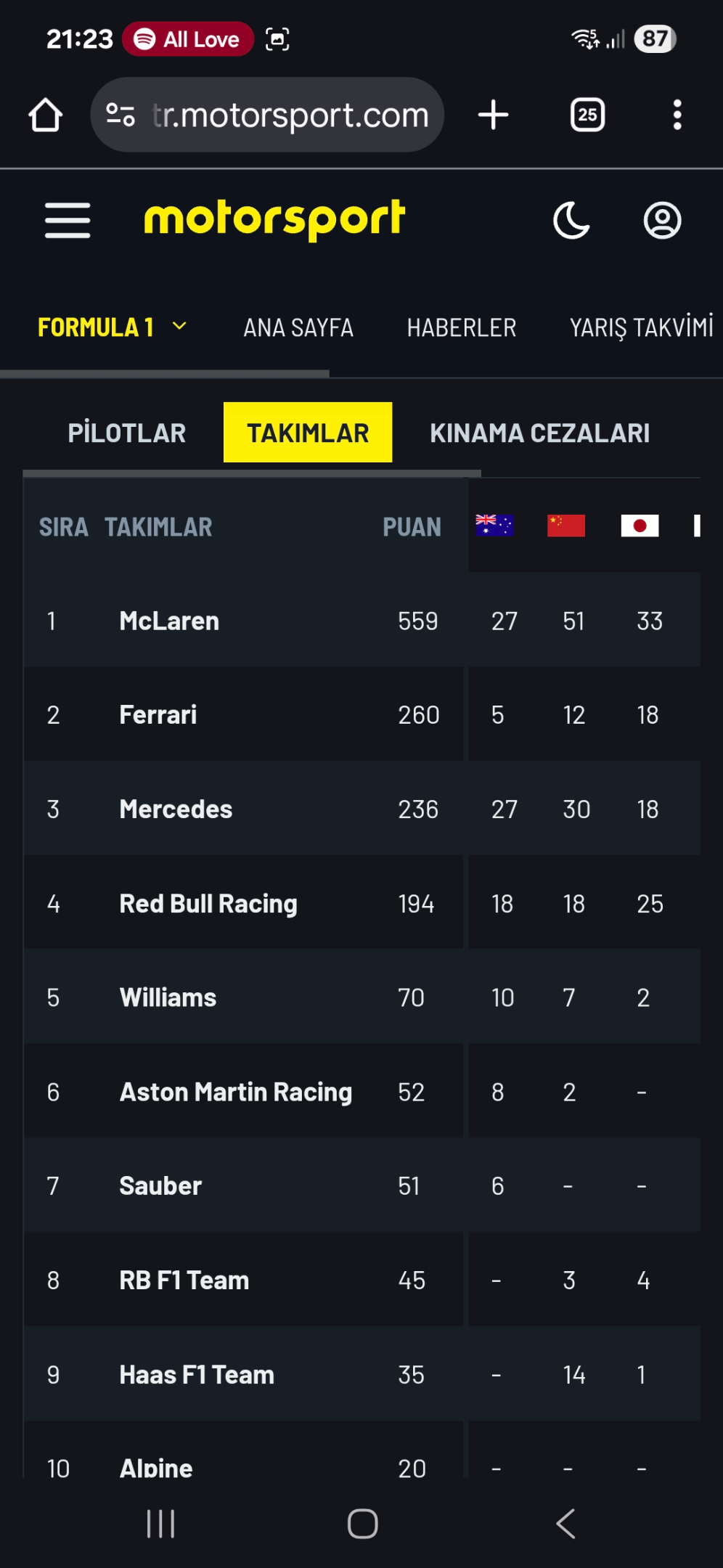Select the TAKIMLAR tab

(x=308, y=433)
